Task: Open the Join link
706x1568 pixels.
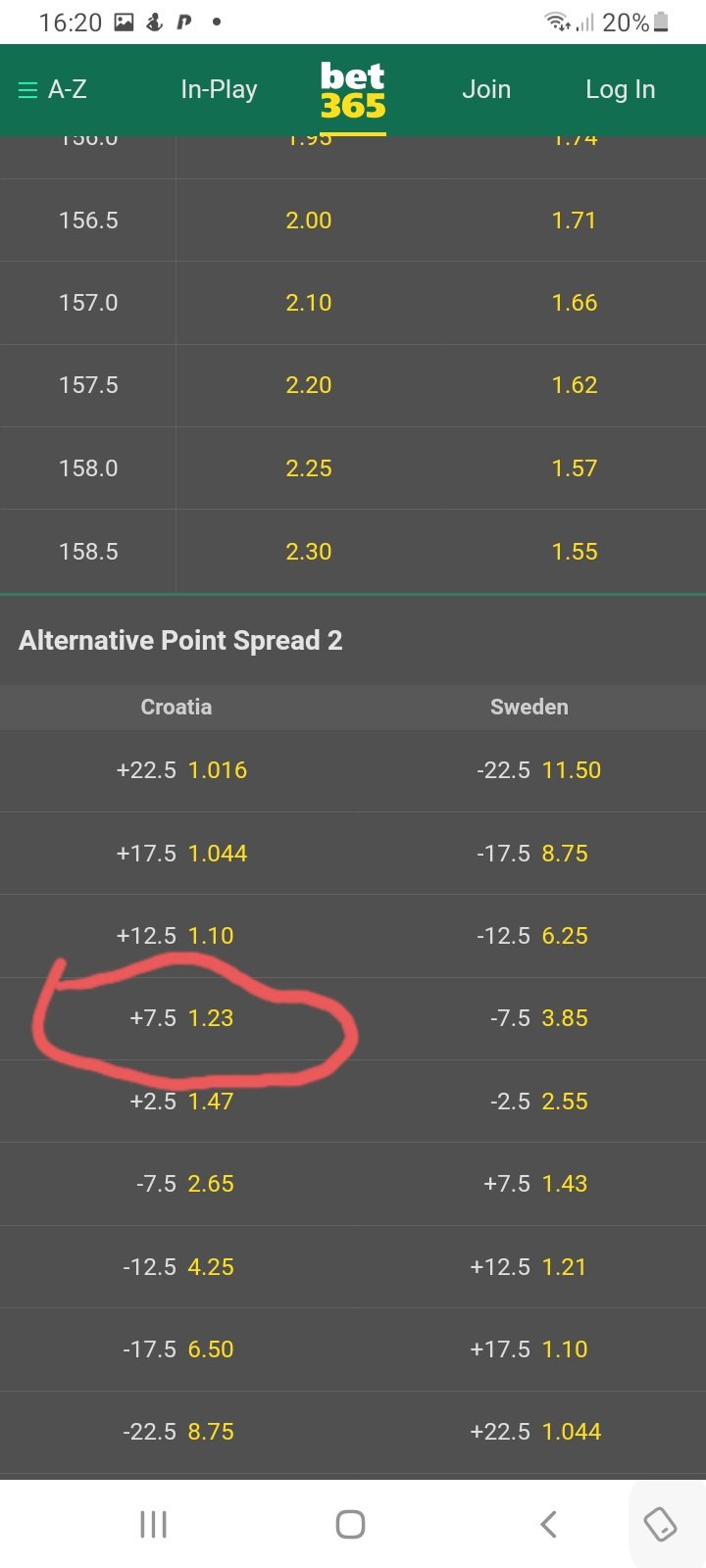Action: click(486, 90)
